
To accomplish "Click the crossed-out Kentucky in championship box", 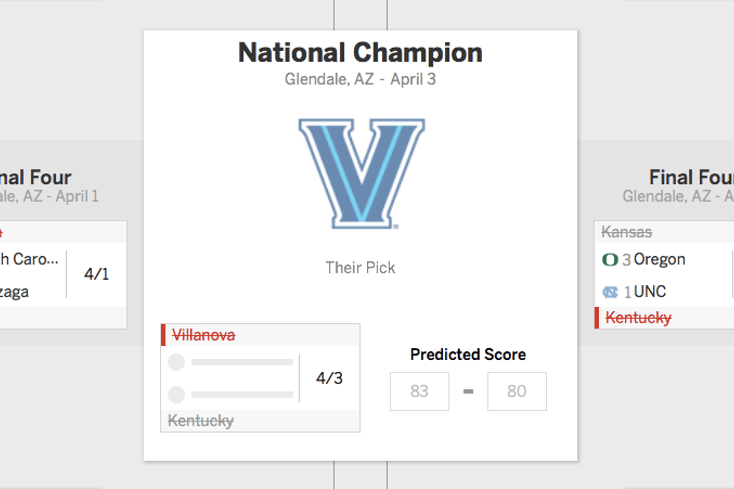I will 201,421.
